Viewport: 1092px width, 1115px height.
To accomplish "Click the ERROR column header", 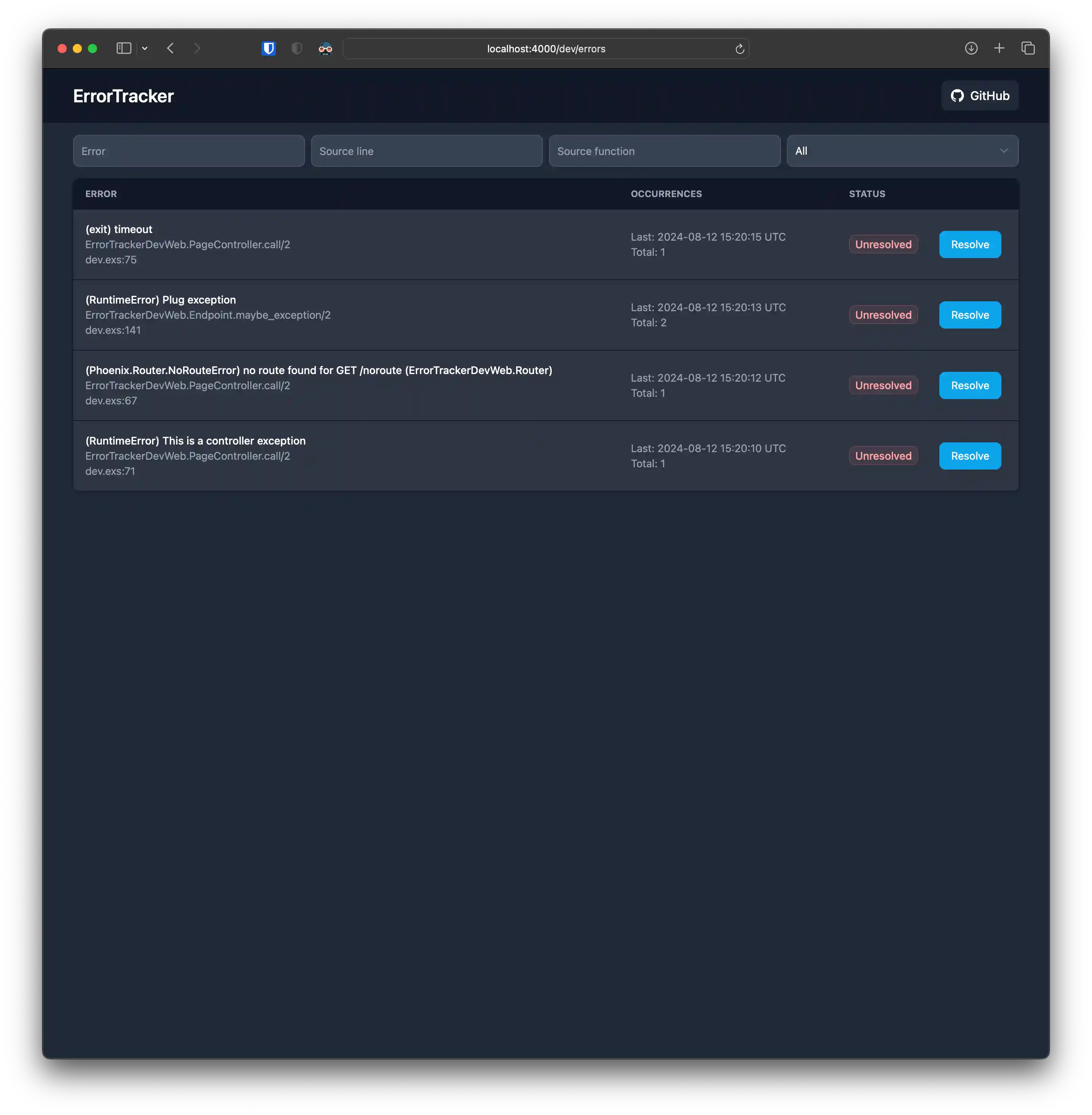I will pos(101,194).
